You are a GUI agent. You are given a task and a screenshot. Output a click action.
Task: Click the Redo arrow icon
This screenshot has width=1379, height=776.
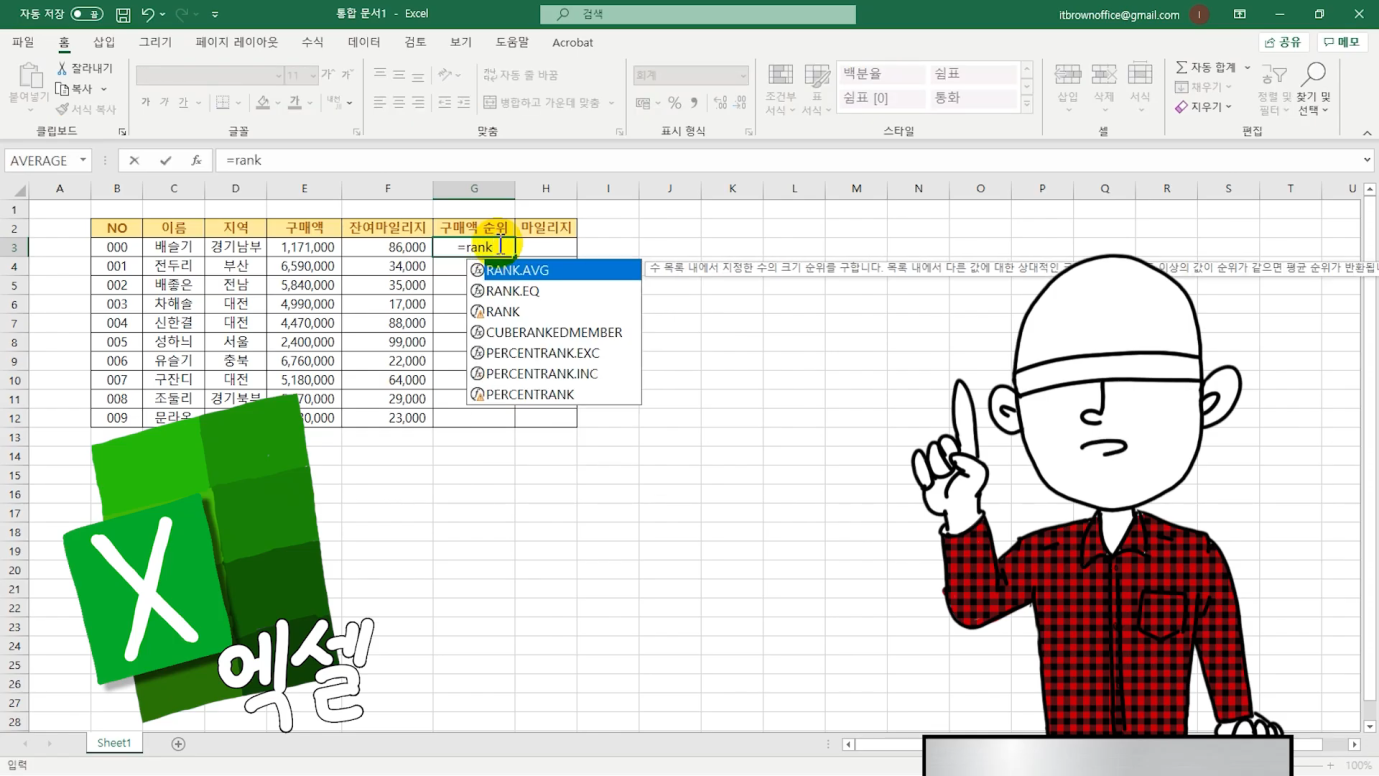182,15
